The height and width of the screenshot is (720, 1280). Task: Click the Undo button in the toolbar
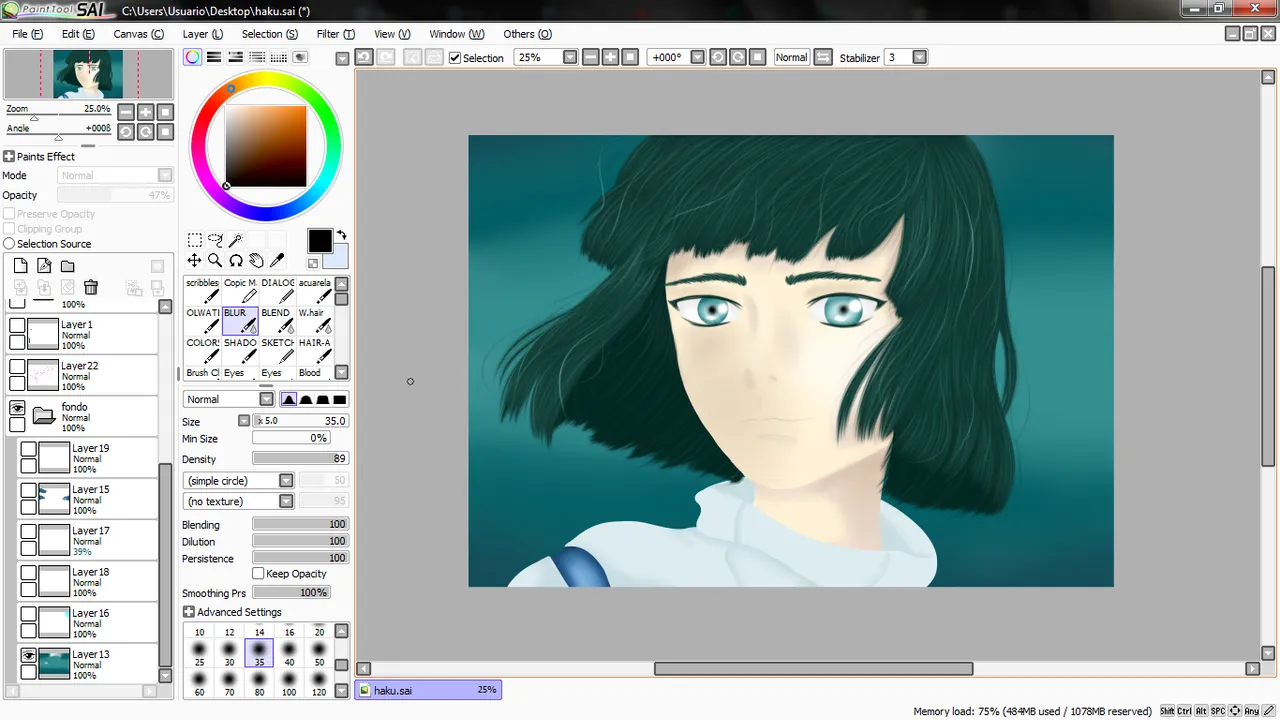[364, 57]
